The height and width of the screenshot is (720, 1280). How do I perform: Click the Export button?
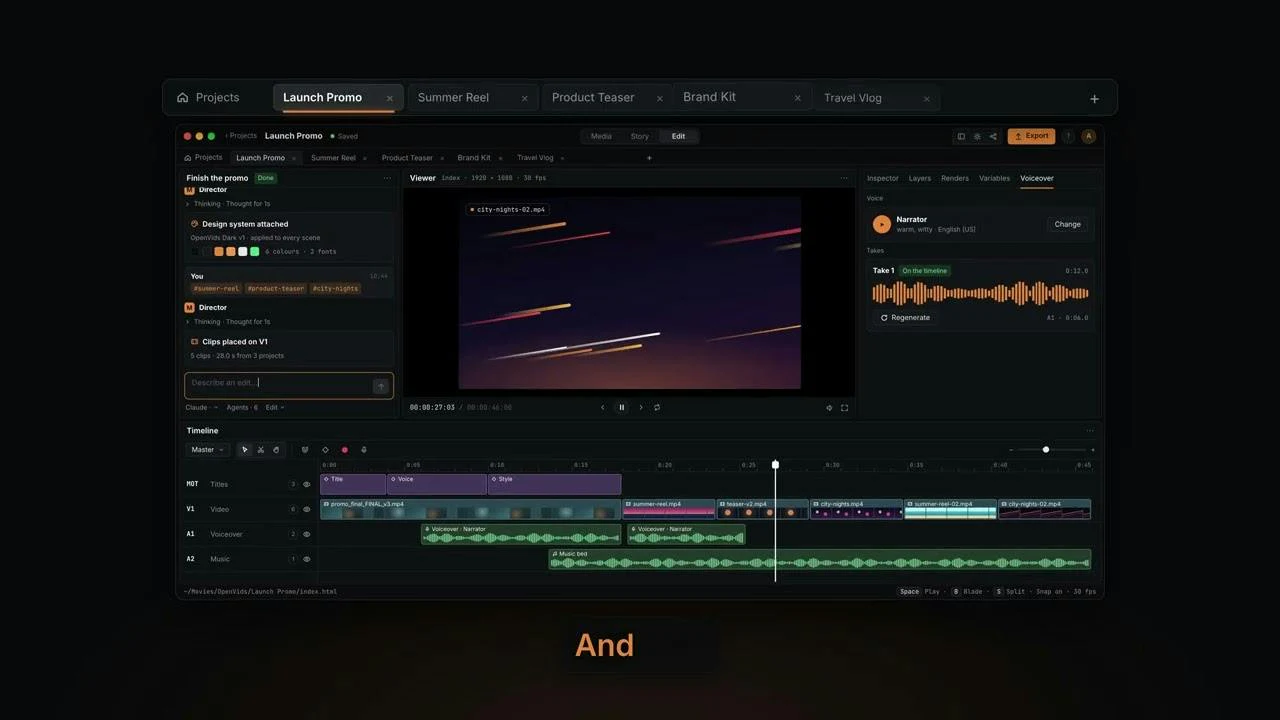(1031, 136)
